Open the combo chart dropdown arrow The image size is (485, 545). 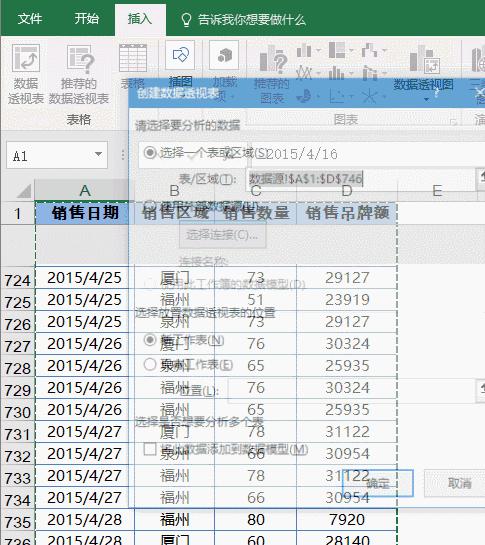click(x=385, y=73)
